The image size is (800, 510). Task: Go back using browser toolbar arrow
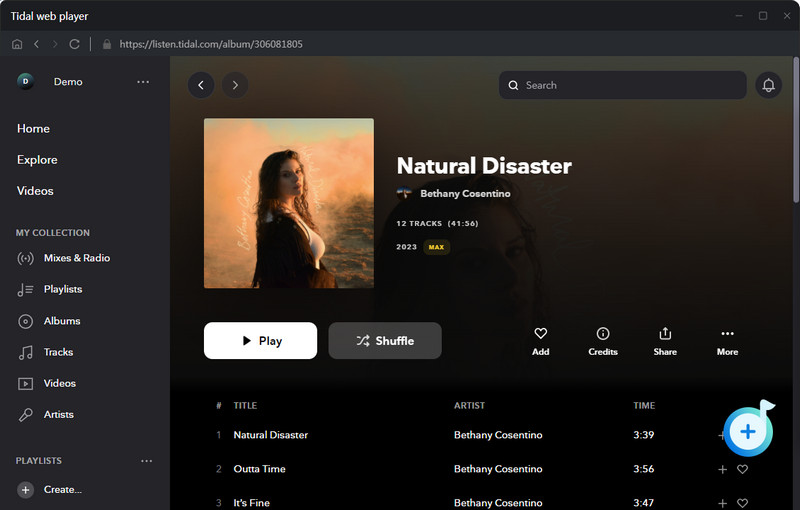[x=36, y=44]
